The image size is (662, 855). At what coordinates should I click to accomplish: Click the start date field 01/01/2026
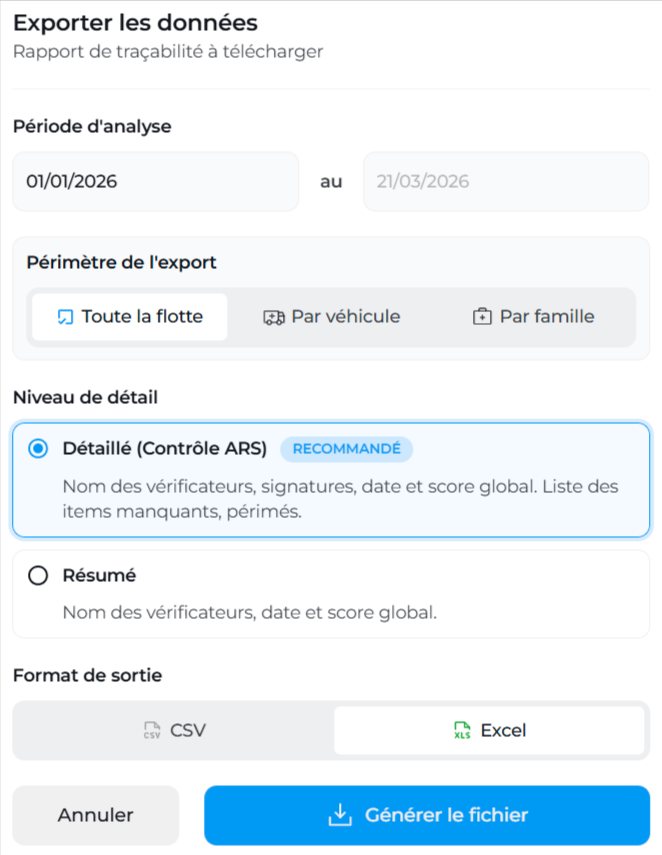pos(155,182)
